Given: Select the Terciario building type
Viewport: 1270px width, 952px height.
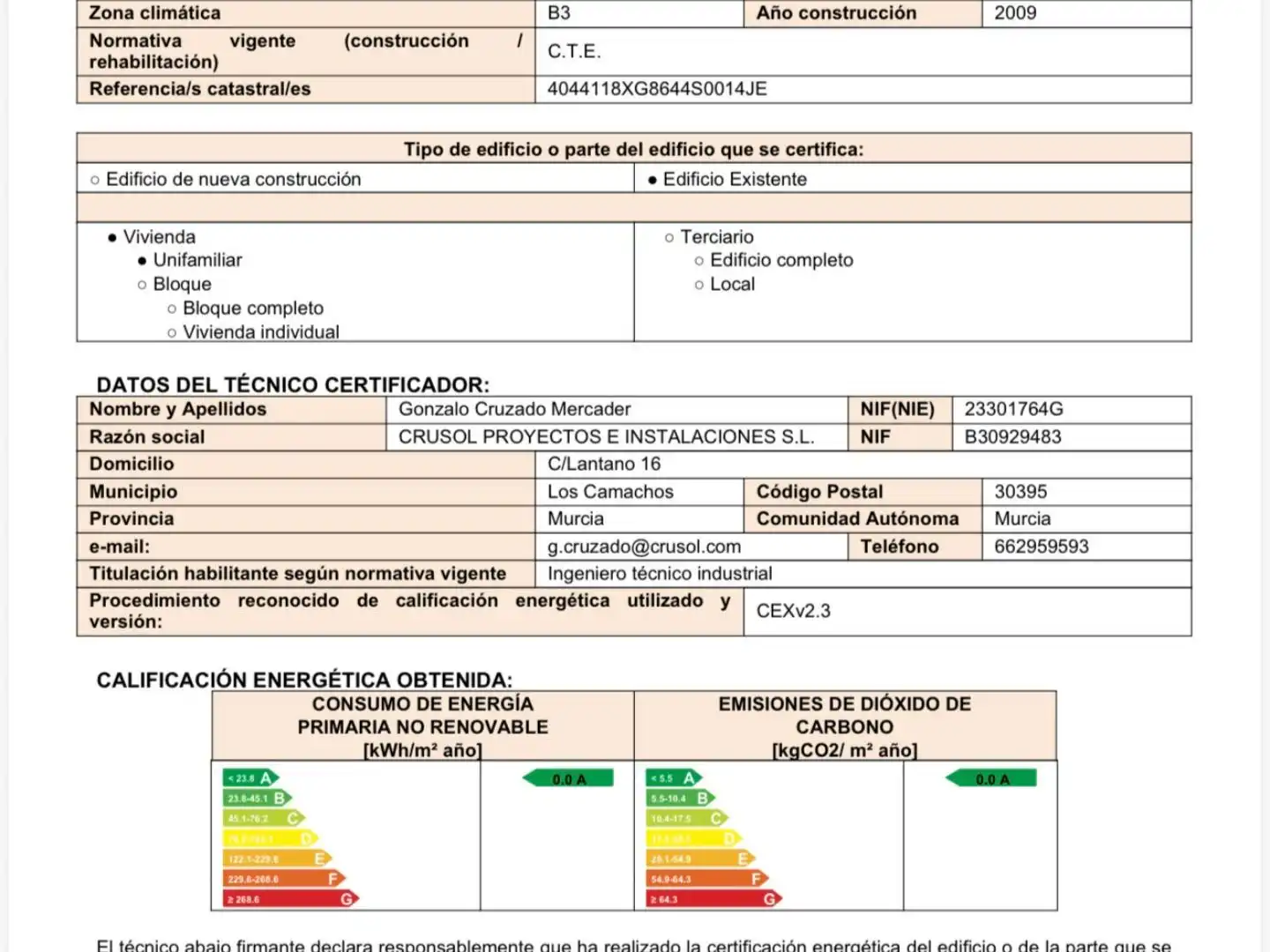Looking at the screenshot, I should 709,237.
